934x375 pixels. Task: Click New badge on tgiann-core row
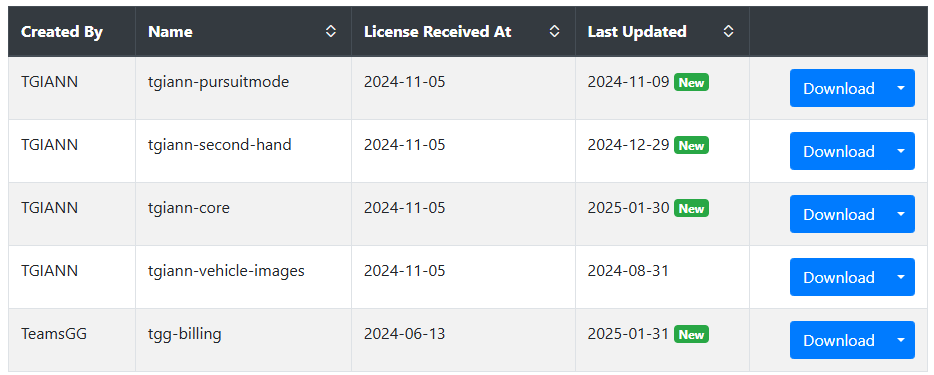point(692,209)
